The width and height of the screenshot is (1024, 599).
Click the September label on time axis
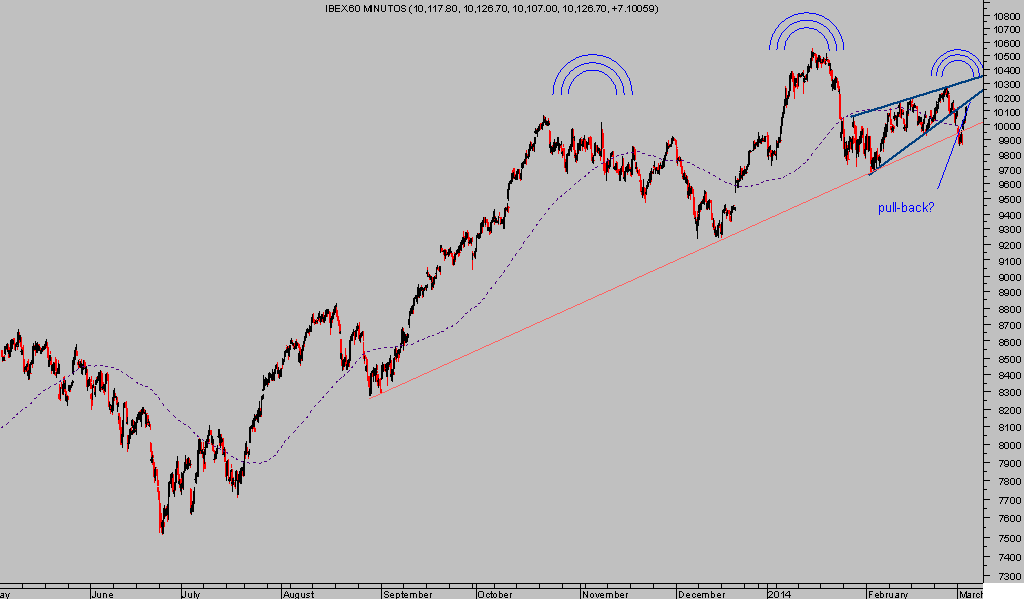(x=406, y=592)
